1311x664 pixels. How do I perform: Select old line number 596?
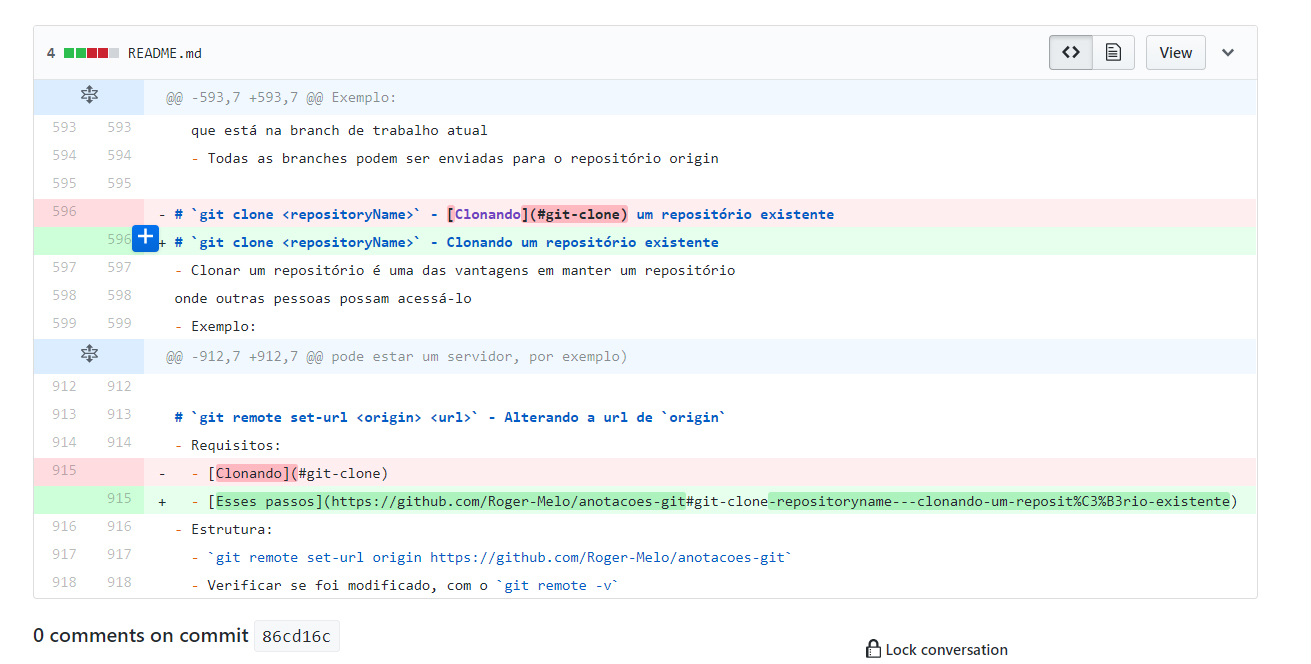click(64, 211)
